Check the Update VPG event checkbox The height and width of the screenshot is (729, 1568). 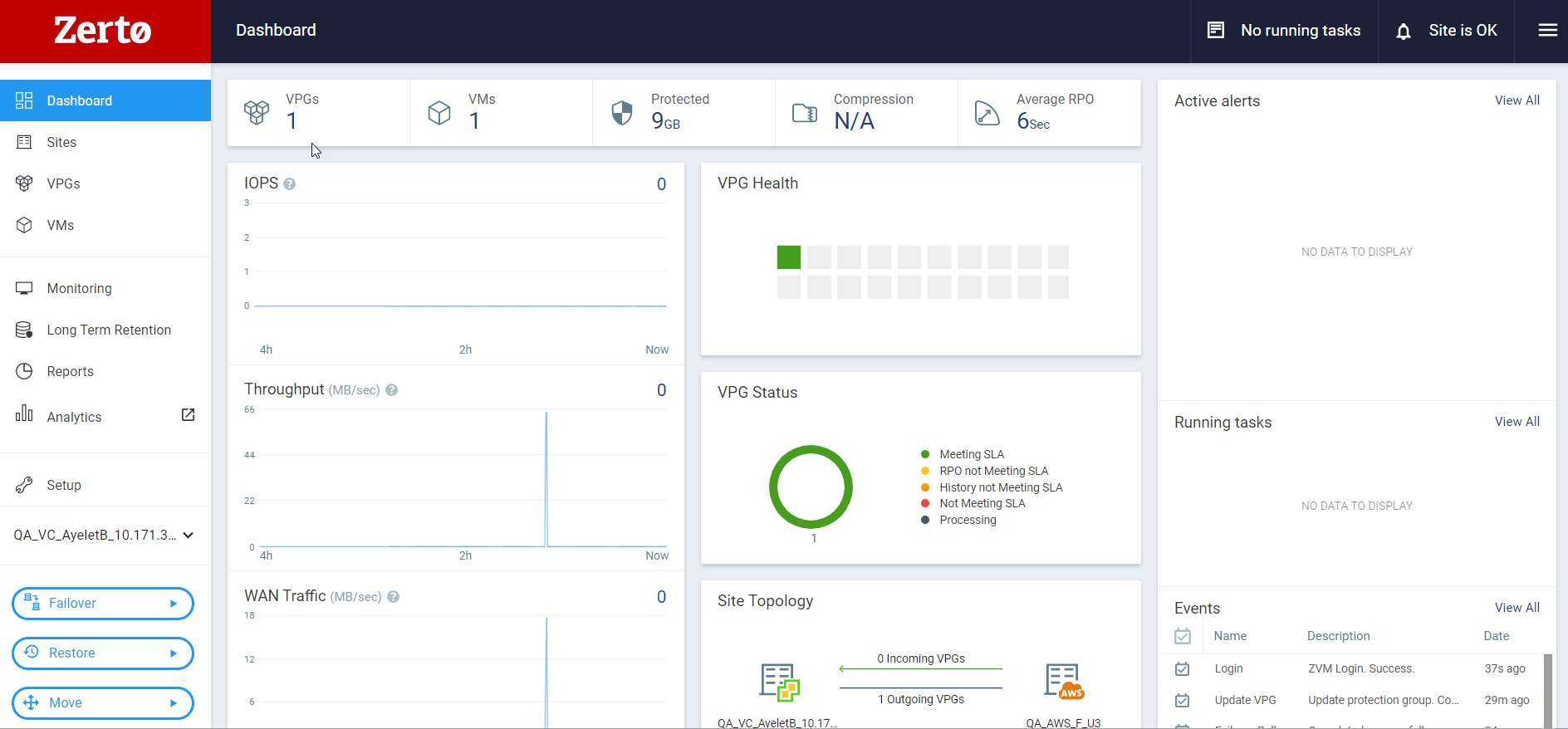click(1183, 700)
